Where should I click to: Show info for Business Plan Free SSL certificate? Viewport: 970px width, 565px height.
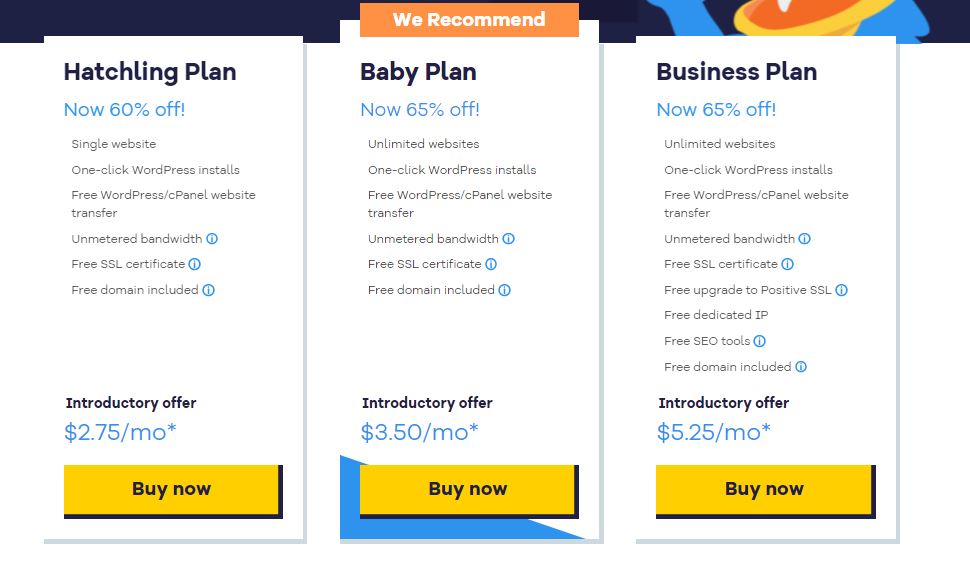click(788, 264)
